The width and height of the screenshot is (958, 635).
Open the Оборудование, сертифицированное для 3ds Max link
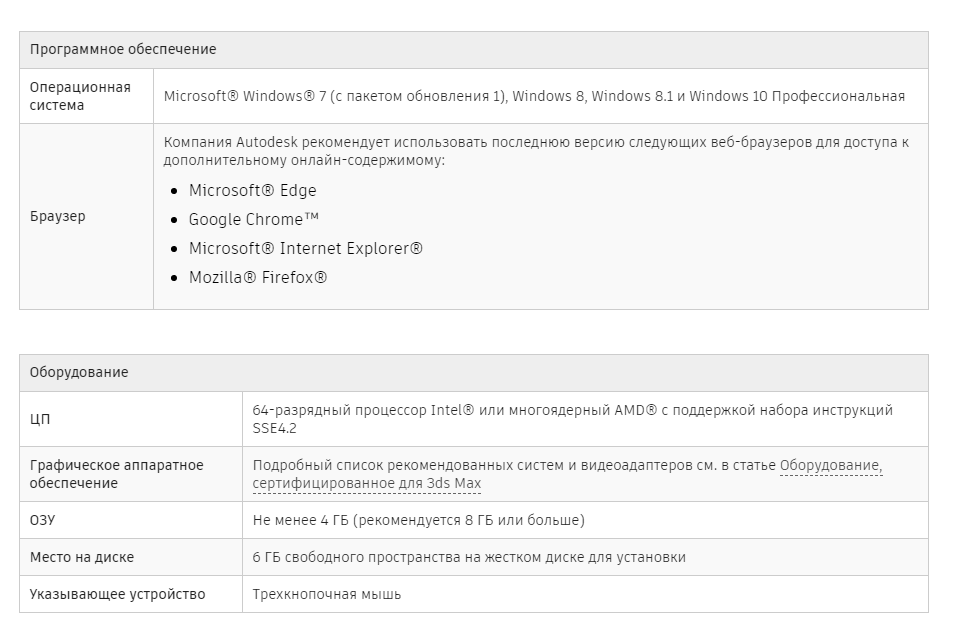click(367, 483)
